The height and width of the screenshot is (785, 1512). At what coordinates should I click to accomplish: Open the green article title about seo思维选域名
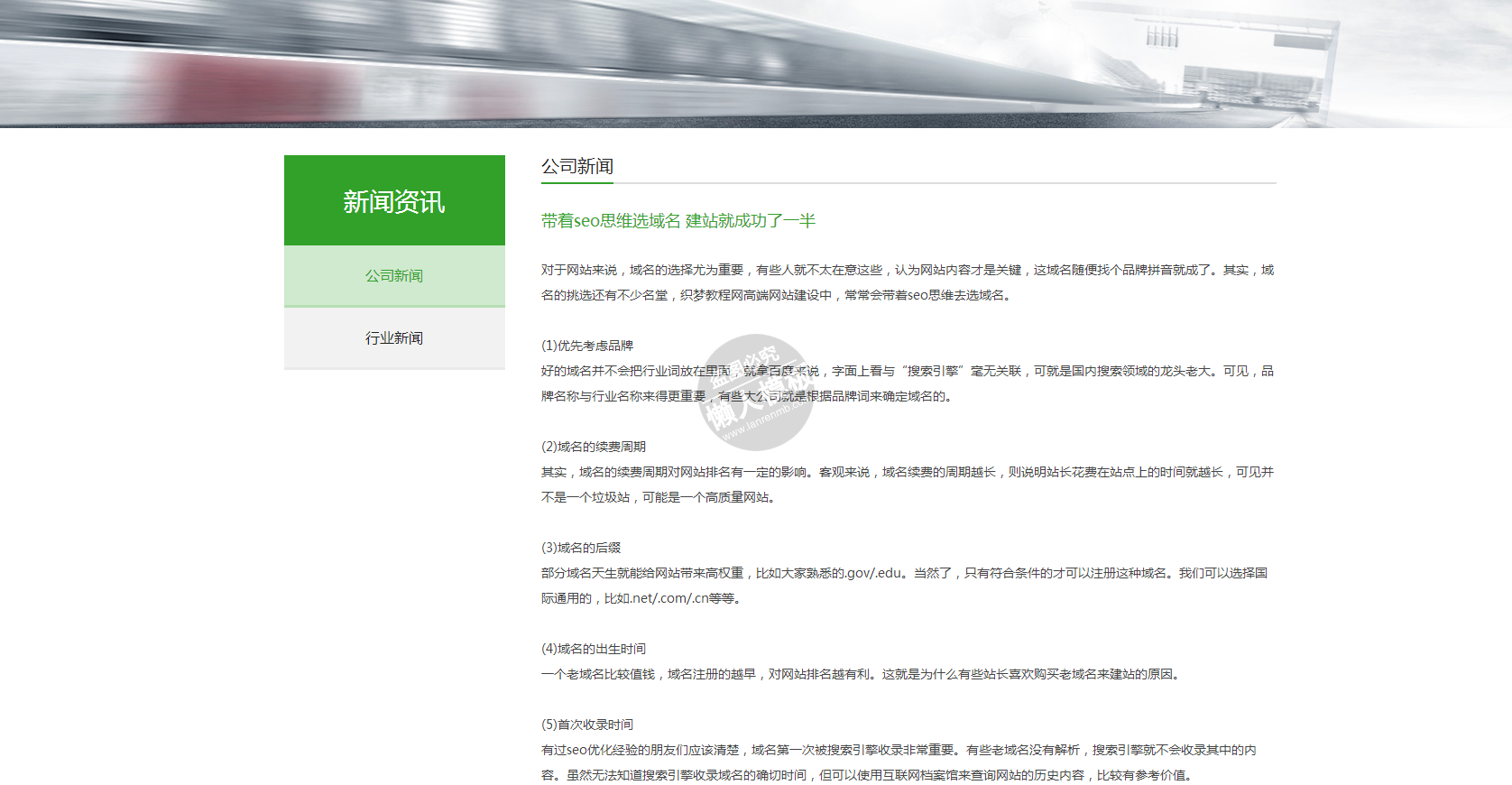pos(678,221)
